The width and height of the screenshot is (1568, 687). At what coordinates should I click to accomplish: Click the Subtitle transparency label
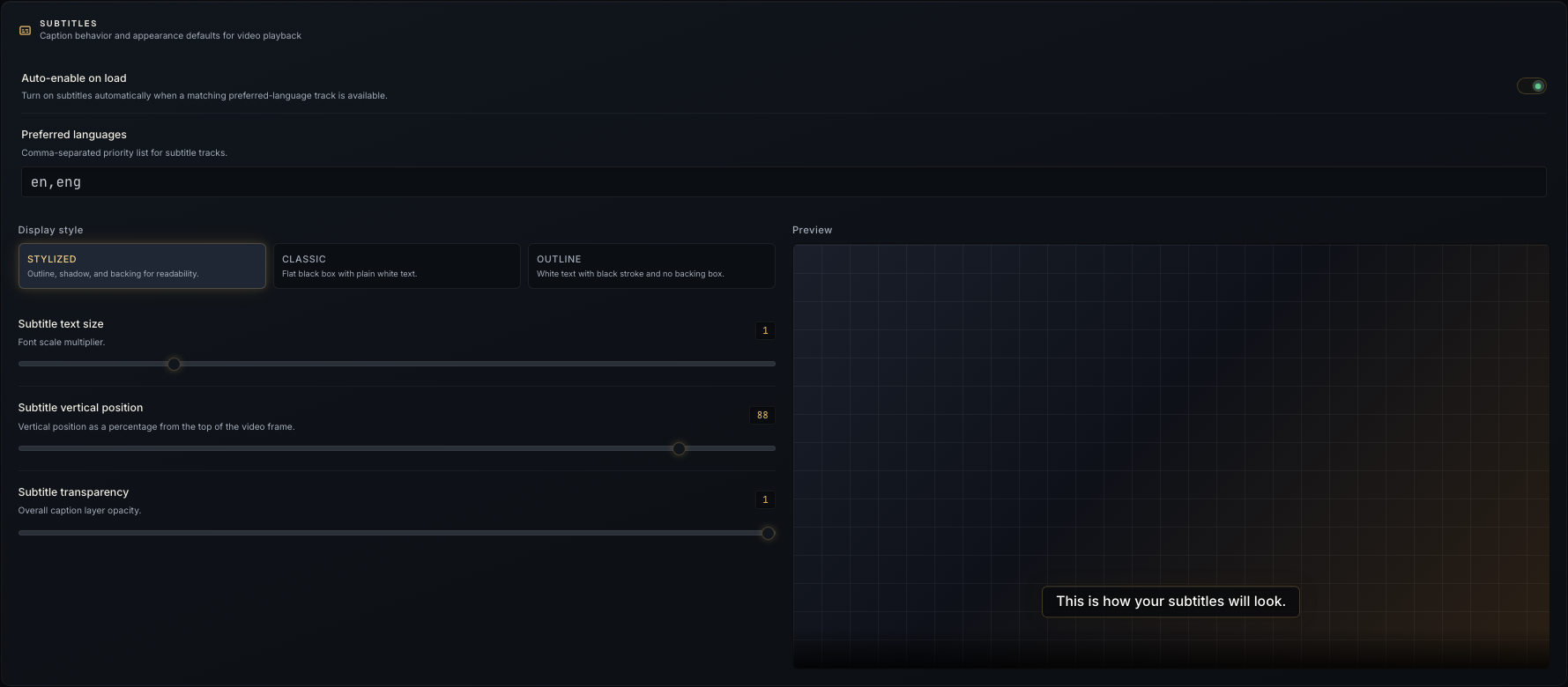73,492
